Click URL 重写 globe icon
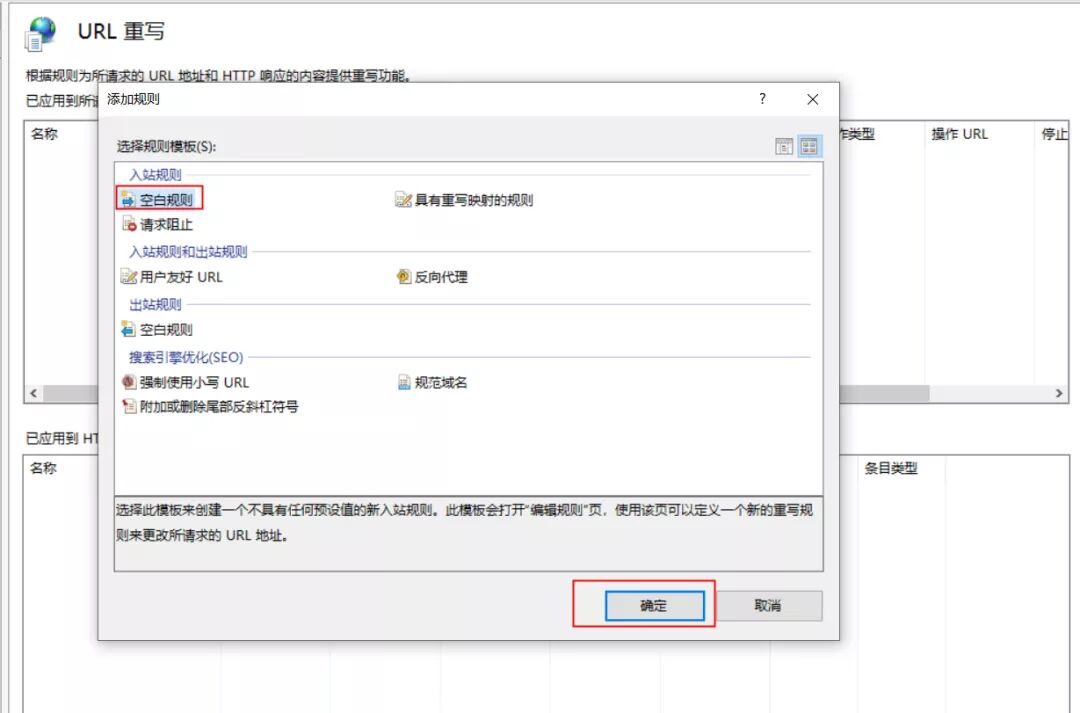1080x713 pixels. [x=41, y=33]
